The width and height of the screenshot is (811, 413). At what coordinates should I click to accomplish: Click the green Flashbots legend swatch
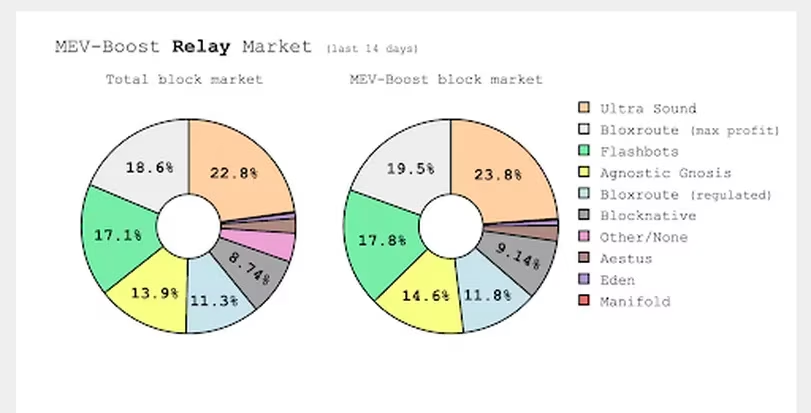[x=584, y=151]
